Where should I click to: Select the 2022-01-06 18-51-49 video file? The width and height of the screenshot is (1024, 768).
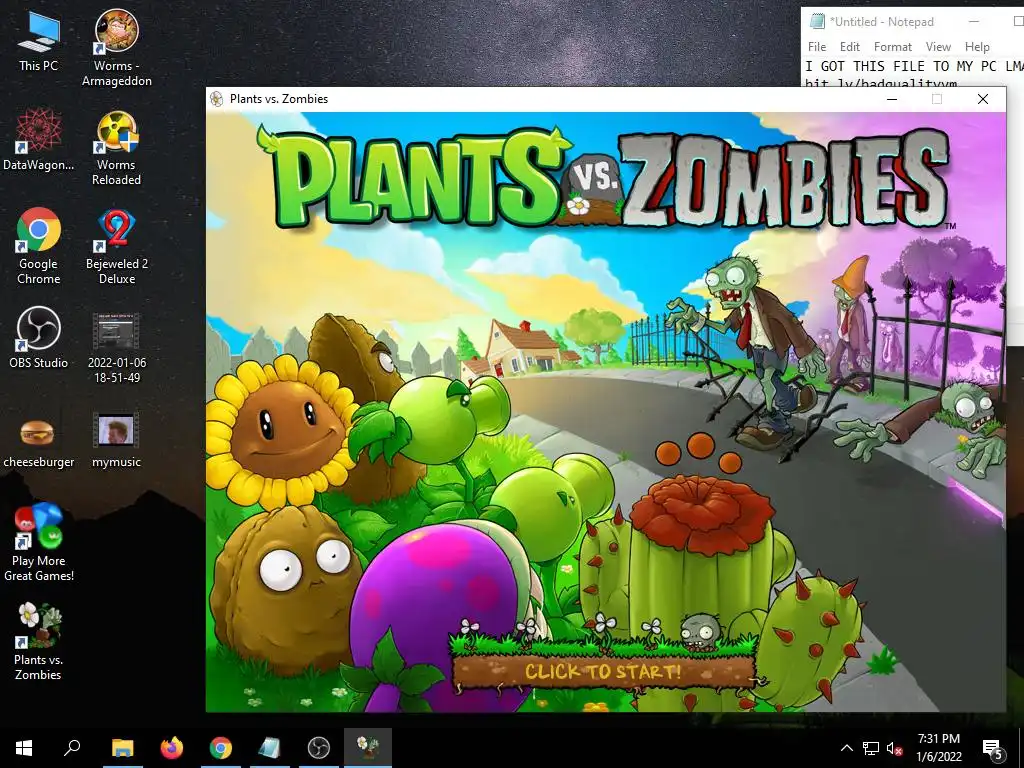tap(117, 348)
